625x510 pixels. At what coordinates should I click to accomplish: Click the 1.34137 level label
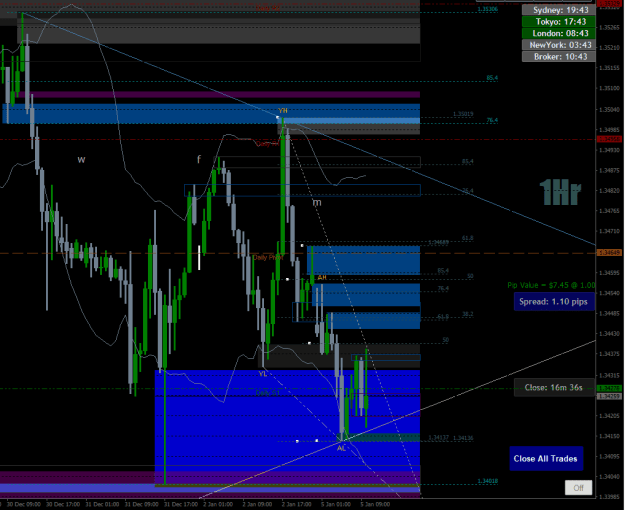438,438
